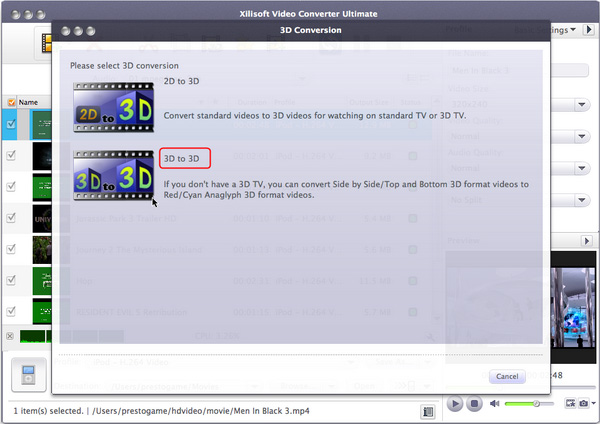Stop the preview playback
The width and height of the screenshot is (600, 424).
click(474, 403)
